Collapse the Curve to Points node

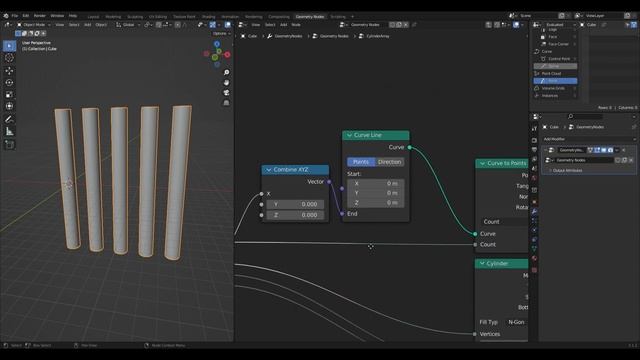(x=482, y=163)
